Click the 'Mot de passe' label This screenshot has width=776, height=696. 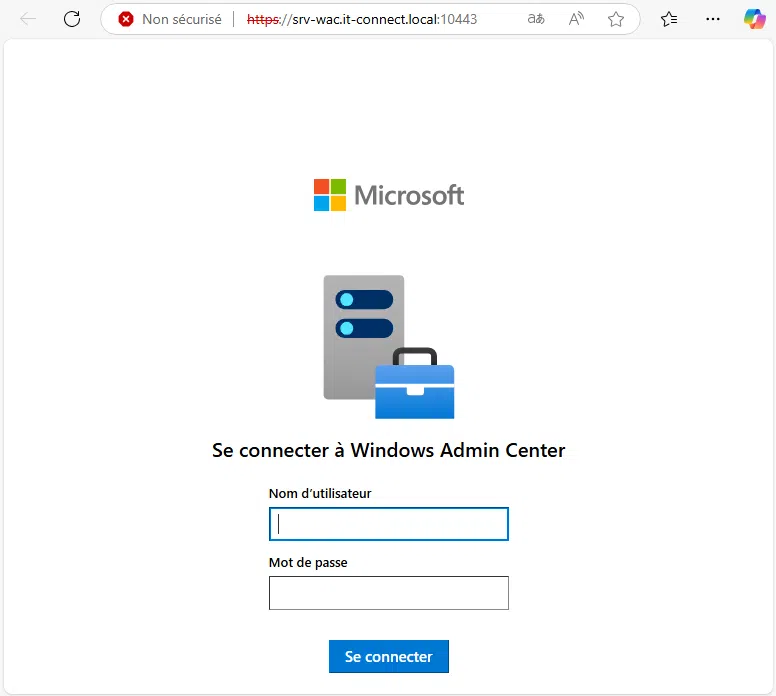pyautogui.click(x=308, y=563)
